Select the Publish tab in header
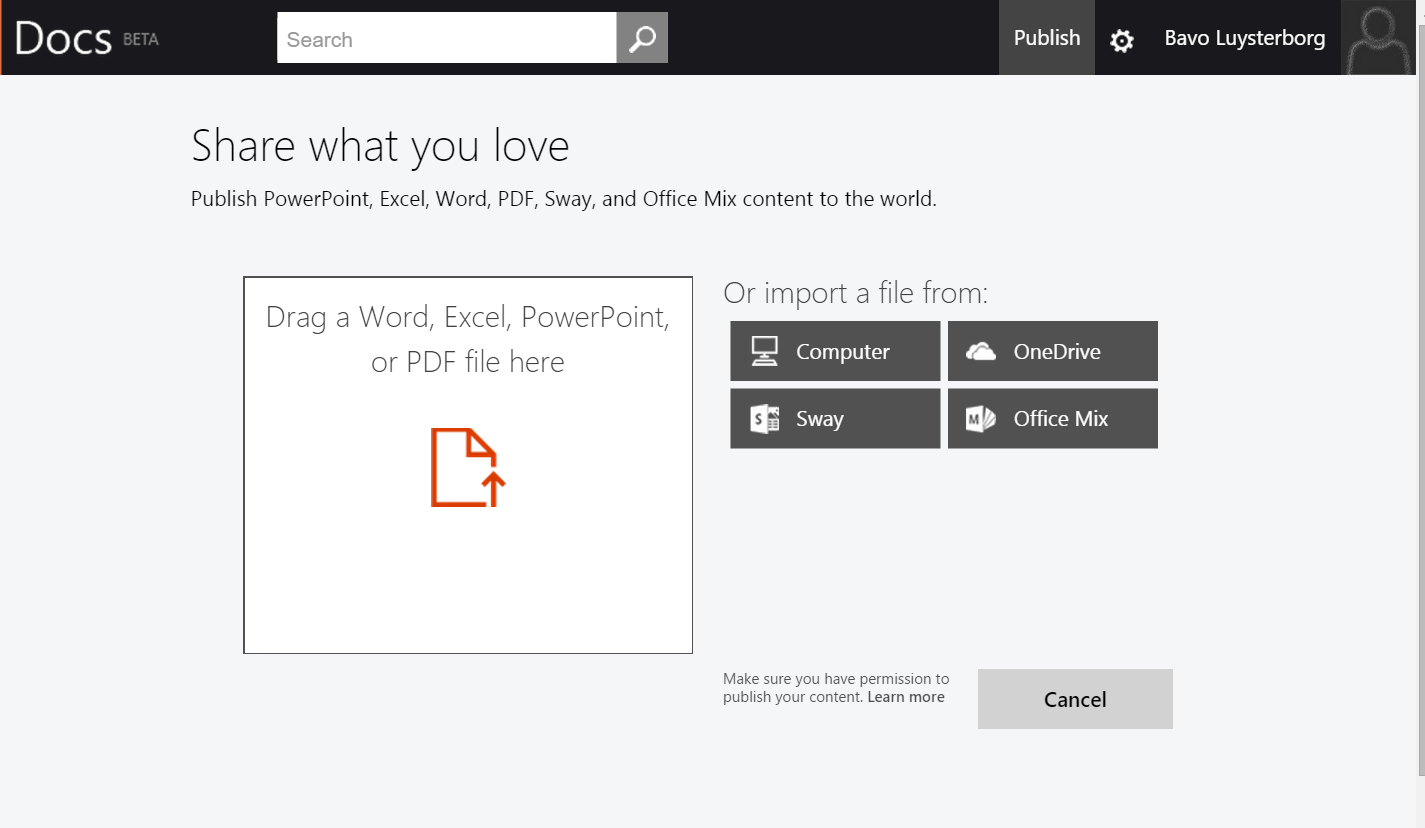1425x828 pixels. [1047, 38]
